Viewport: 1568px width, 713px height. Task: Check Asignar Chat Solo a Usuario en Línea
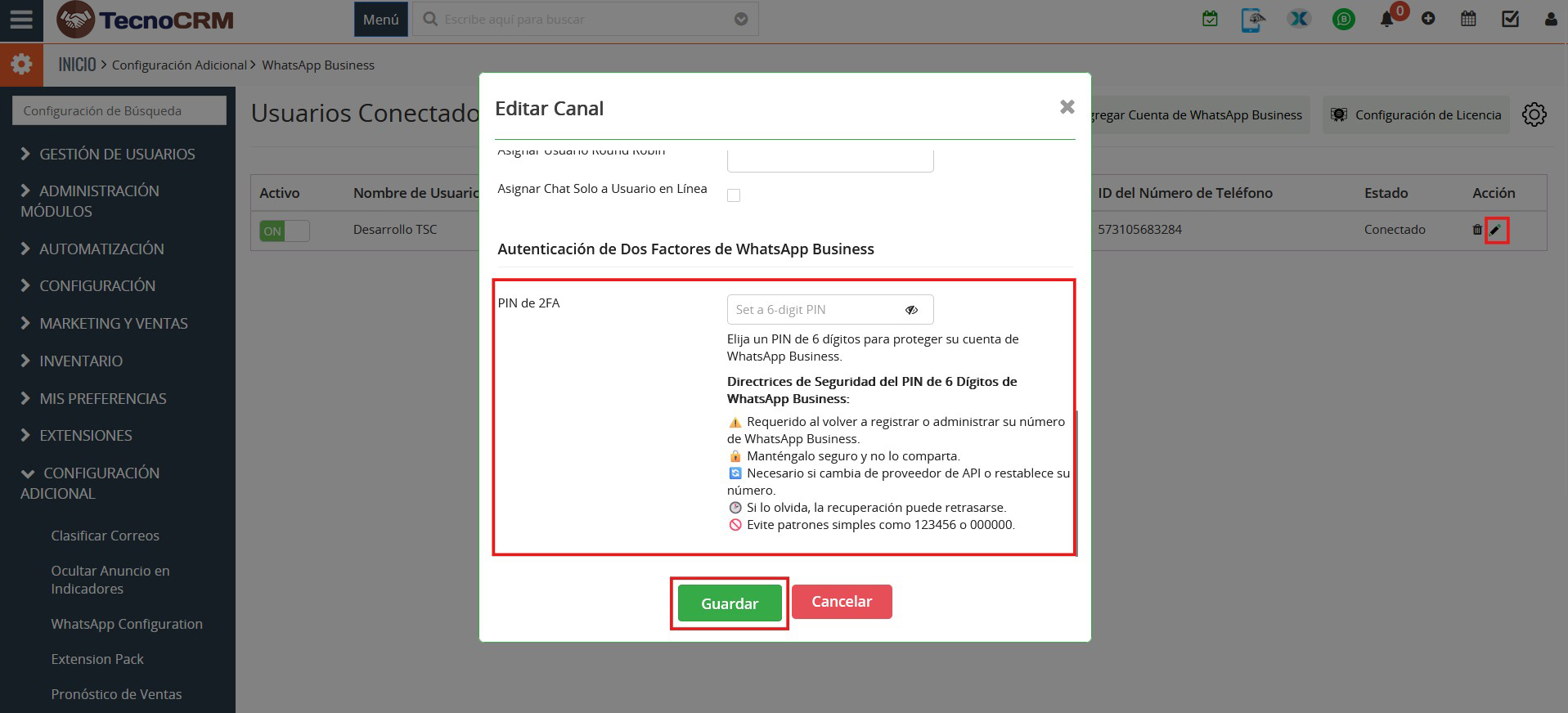[x=734, y=195]
